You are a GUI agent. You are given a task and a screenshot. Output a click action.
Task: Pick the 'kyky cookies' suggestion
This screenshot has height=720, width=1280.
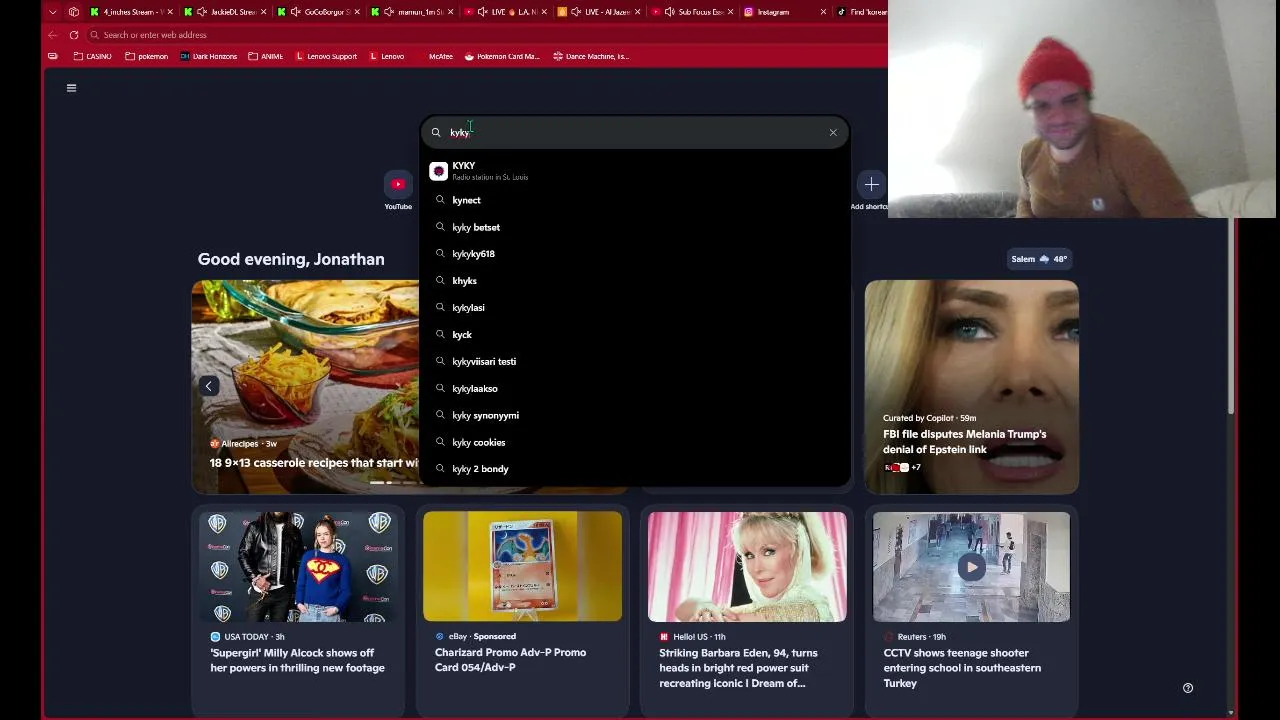pyautogui.click(x=635, y=442)
